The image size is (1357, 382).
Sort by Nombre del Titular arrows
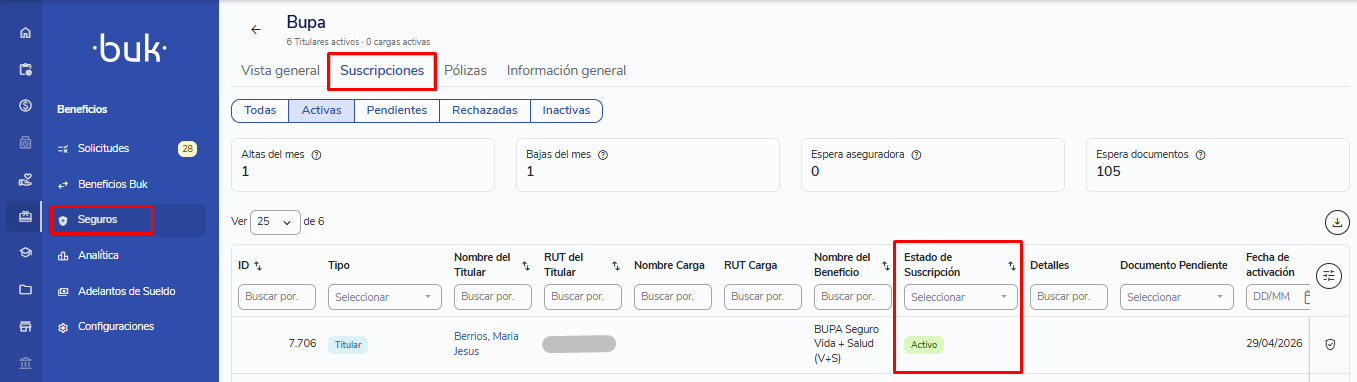[526, 266]
